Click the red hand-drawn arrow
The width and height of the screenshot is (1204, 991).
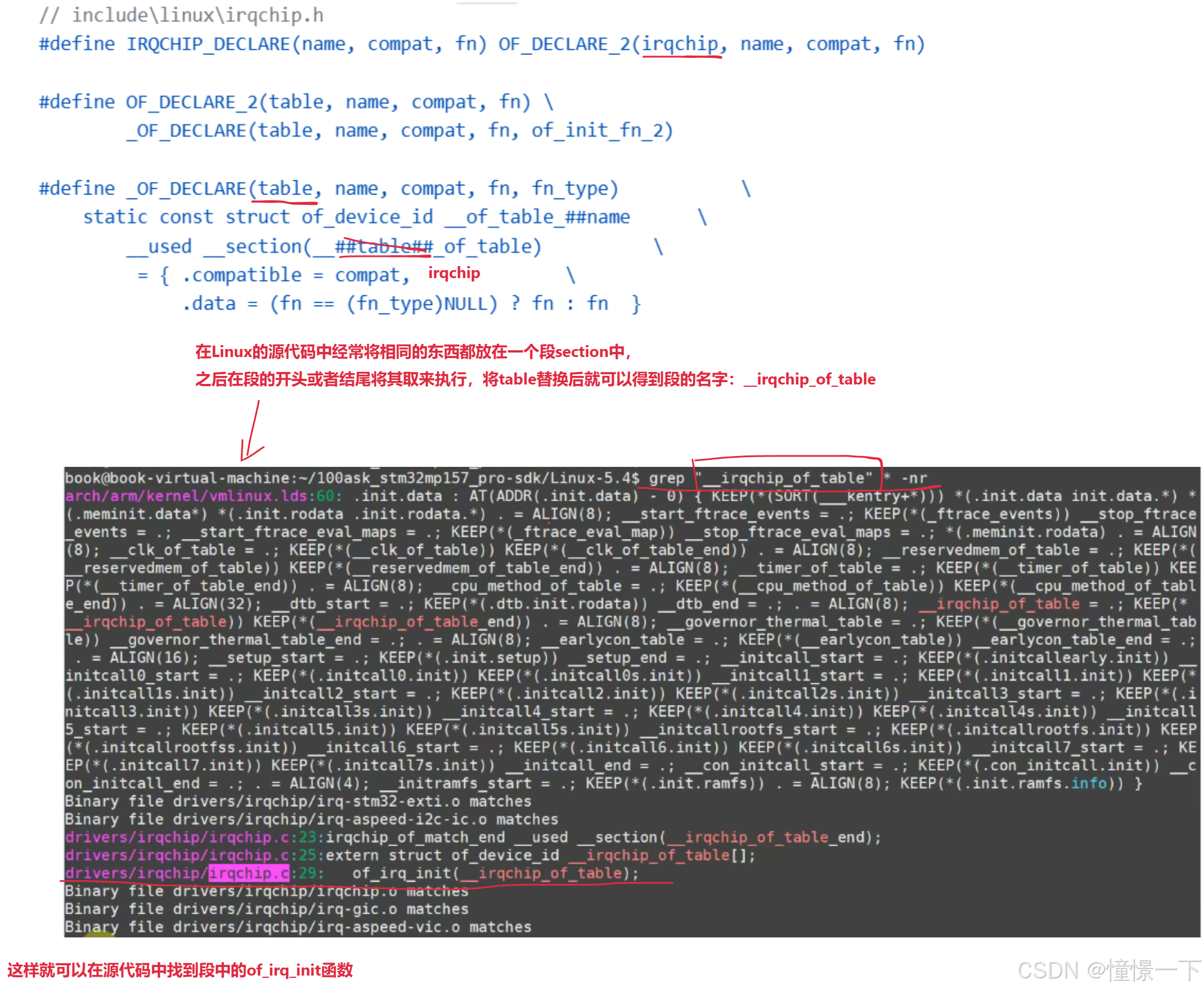click(x=252, y=430)
